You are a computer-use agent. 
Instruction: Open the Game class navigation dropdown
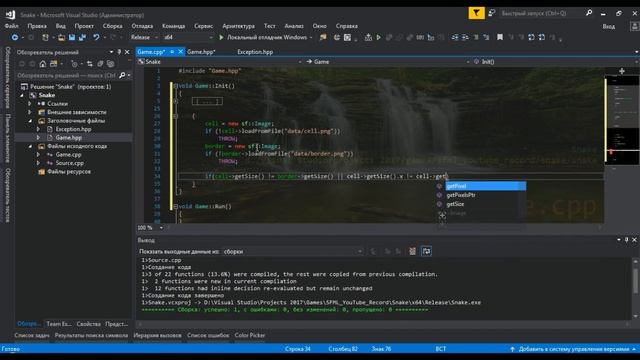[386, 62]
